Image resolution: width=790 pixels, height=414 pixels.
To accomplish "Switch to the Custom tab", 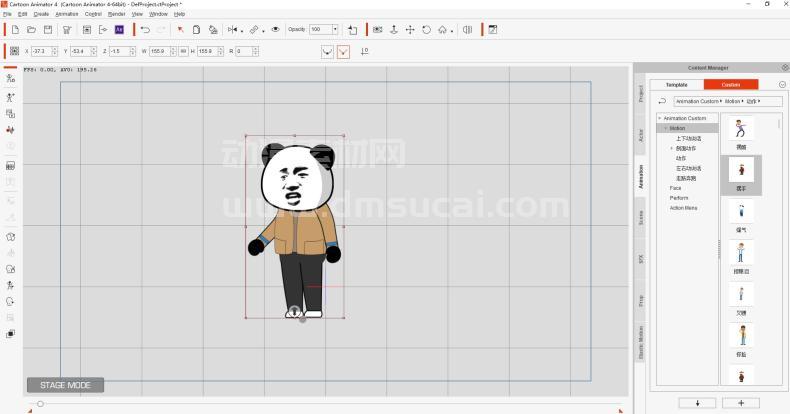I will tap(731, 85).
